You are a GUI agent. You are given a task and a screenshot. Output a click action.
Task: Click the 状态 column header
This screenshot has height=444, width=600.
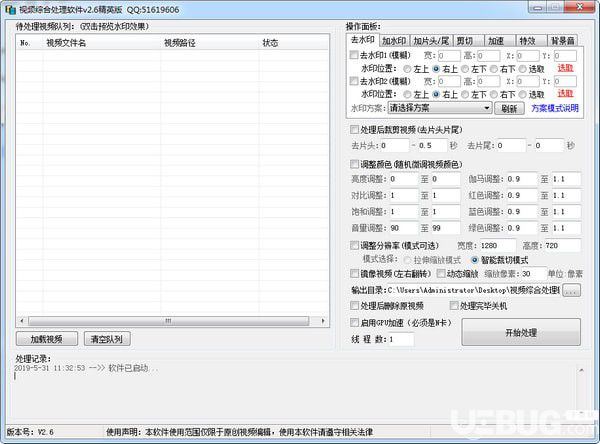[x=293, y=43]
